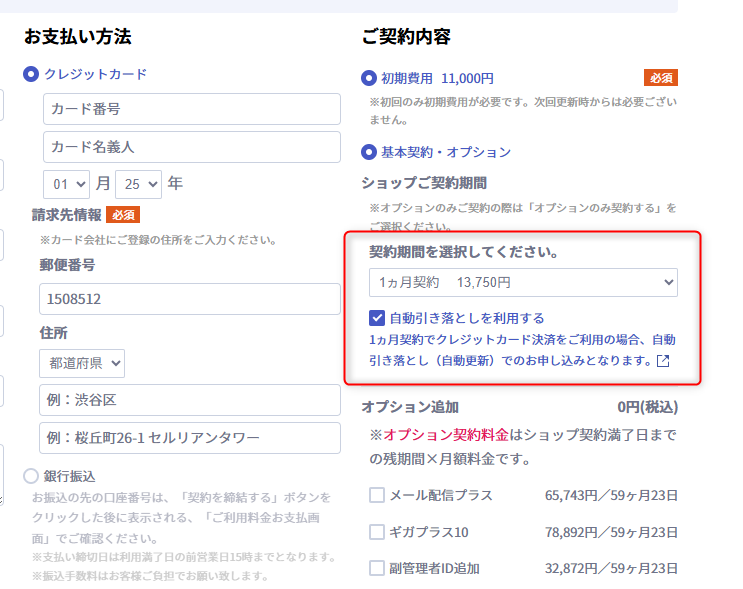The width and height of the screenshot is (743, 589).
Task: Click the カード番号 input field
Action: click(191, 109)
